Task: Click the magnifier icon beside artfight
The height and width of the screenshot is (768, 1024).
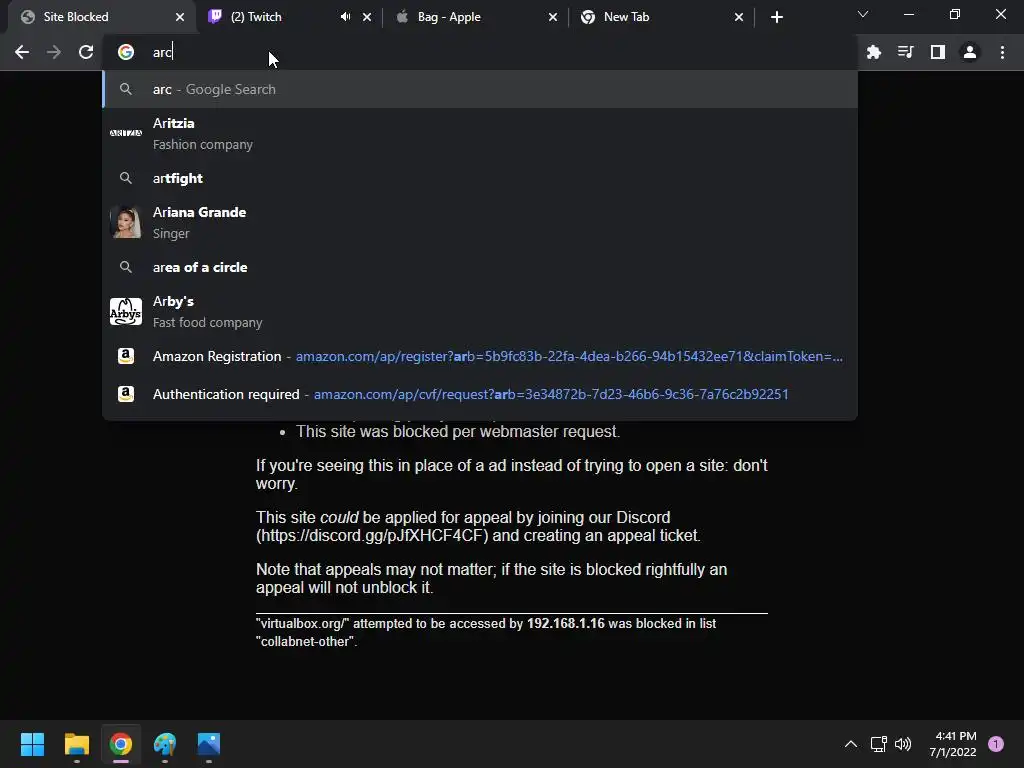Action: (x=126, y=178)
